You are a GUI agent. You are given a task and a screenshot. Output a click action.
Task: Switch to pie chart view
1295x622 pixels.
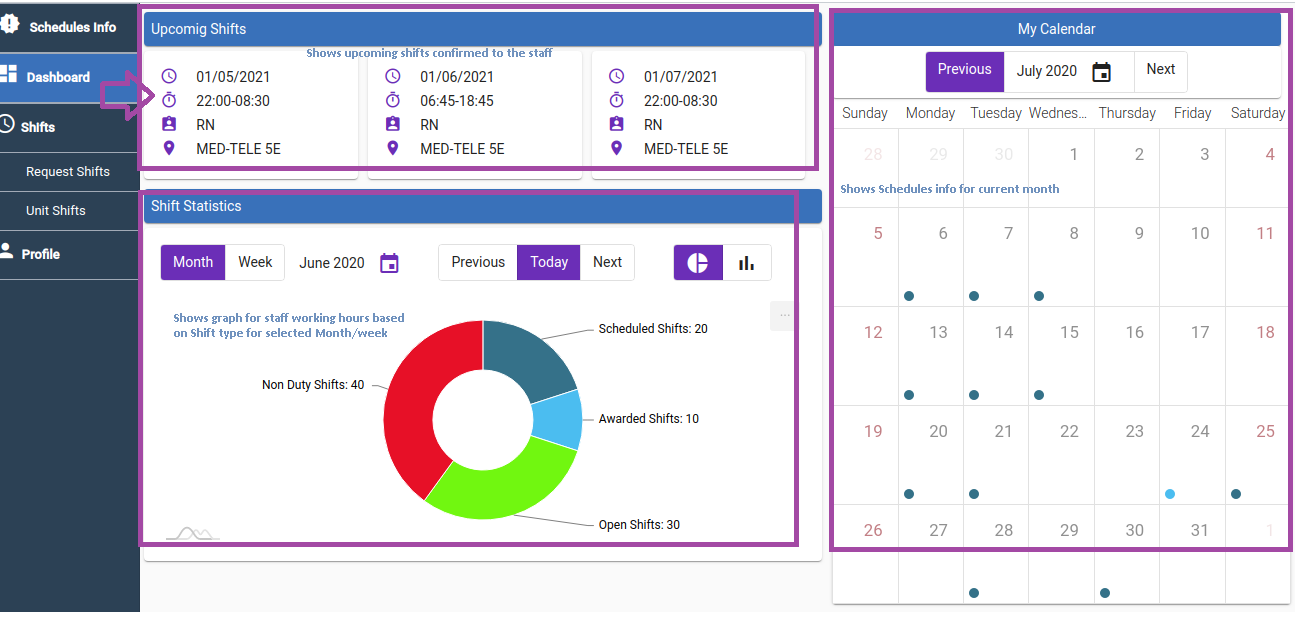coord(698,263)
